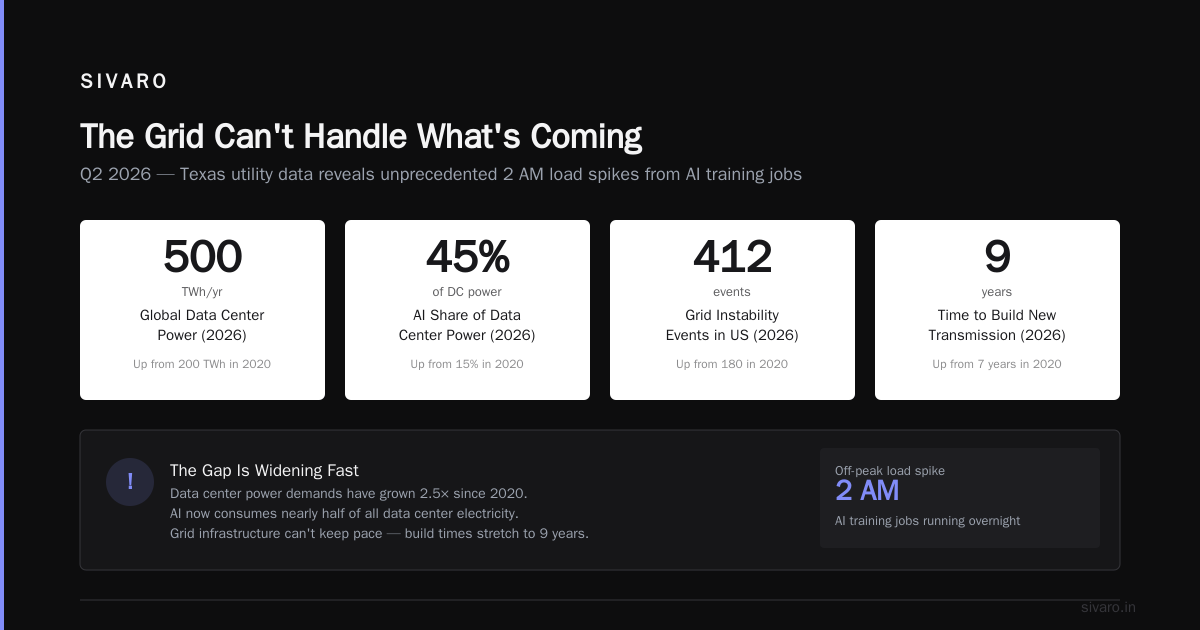Select the 45% AI share card

(467, 310)
